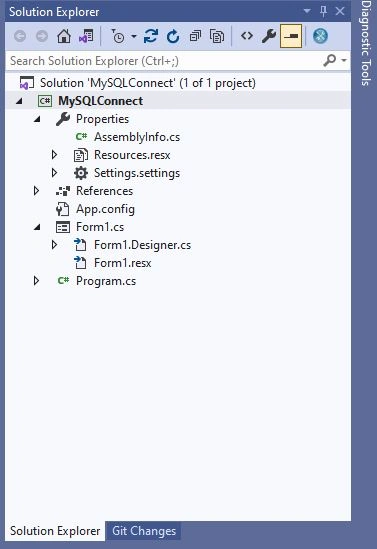Select Program.cs file
The height and width of the screenshot is (549, 377).
pos(106,281)
